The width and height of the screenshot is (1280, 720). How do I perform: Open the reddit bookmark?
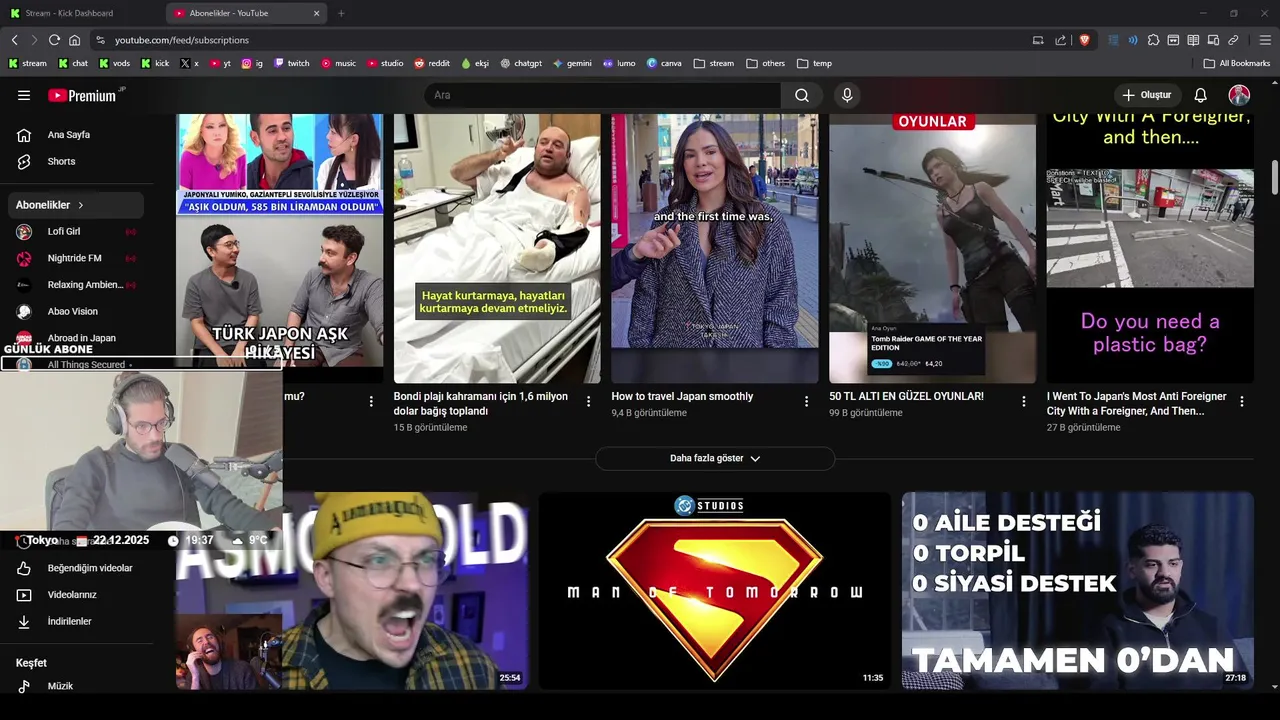point(432,63)
